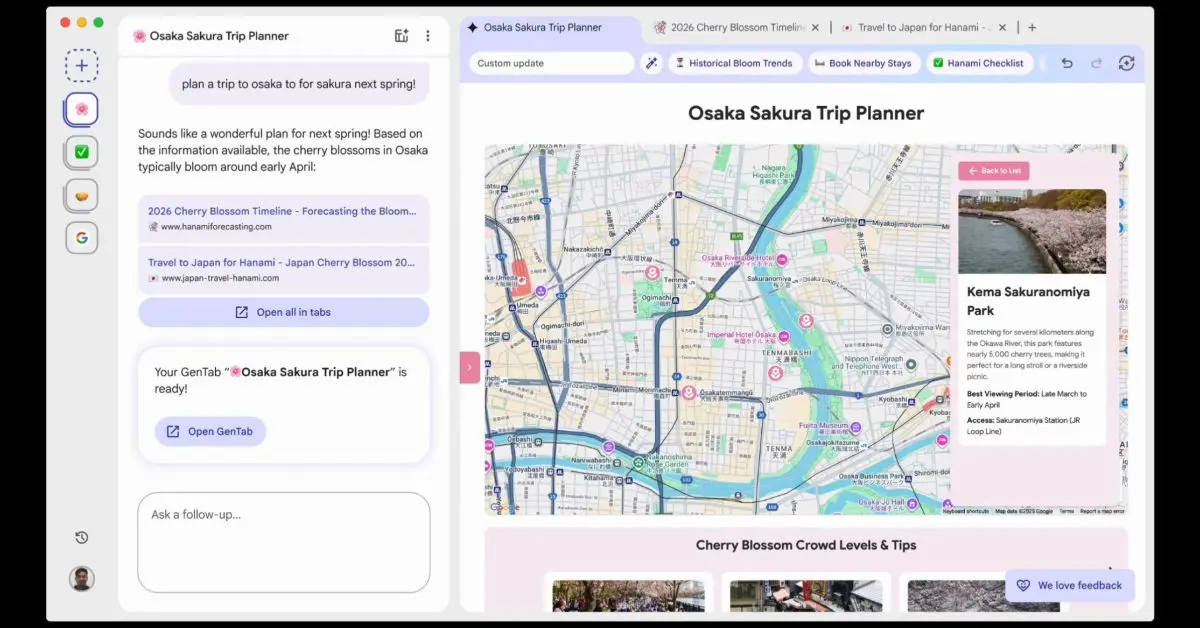1200x628 pixels.
Task: Expand the pink side panel arrow handle
Action: click(x=470, y=367)
